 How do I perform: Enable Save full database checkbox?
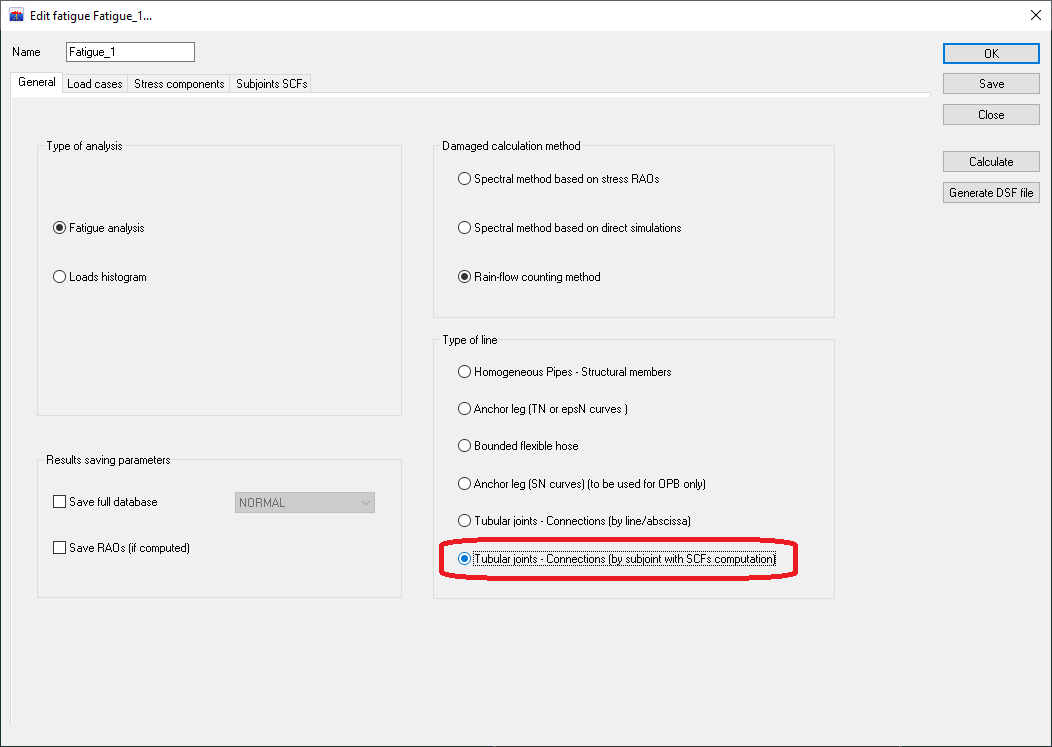60,502
